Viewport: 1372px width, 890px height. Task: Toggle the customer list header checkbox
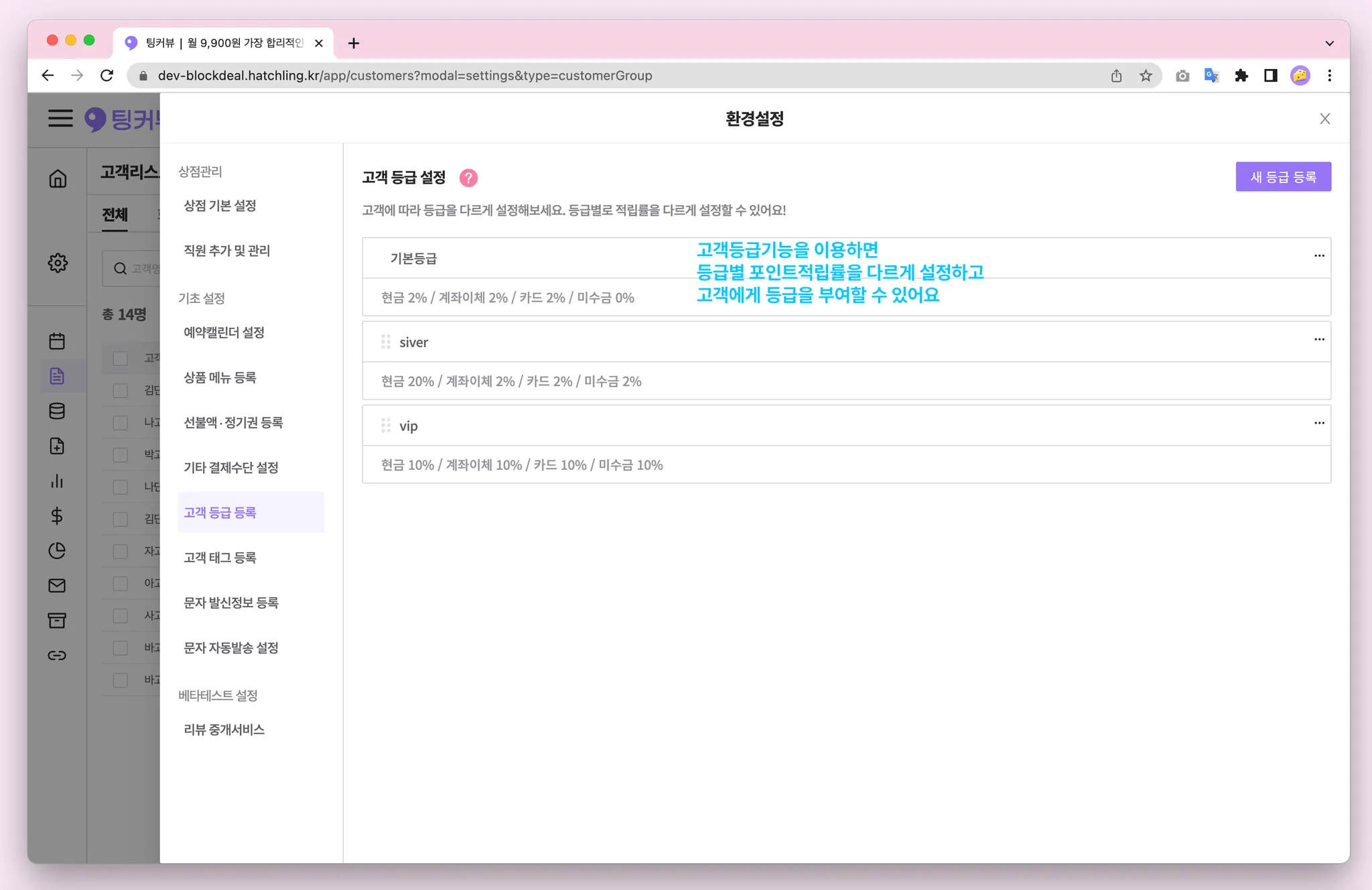[121, 359]
